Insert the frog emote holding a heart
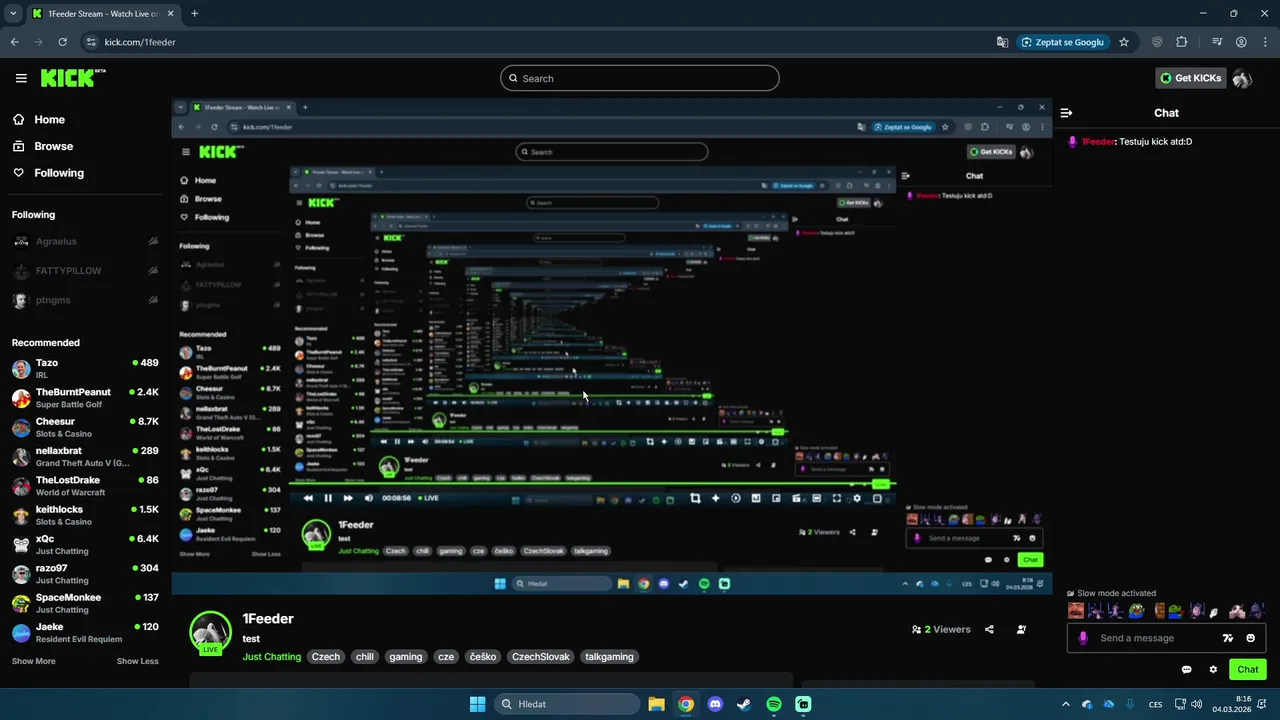This screenshot has width=1280, height=720. click(x=1176, y=611)
